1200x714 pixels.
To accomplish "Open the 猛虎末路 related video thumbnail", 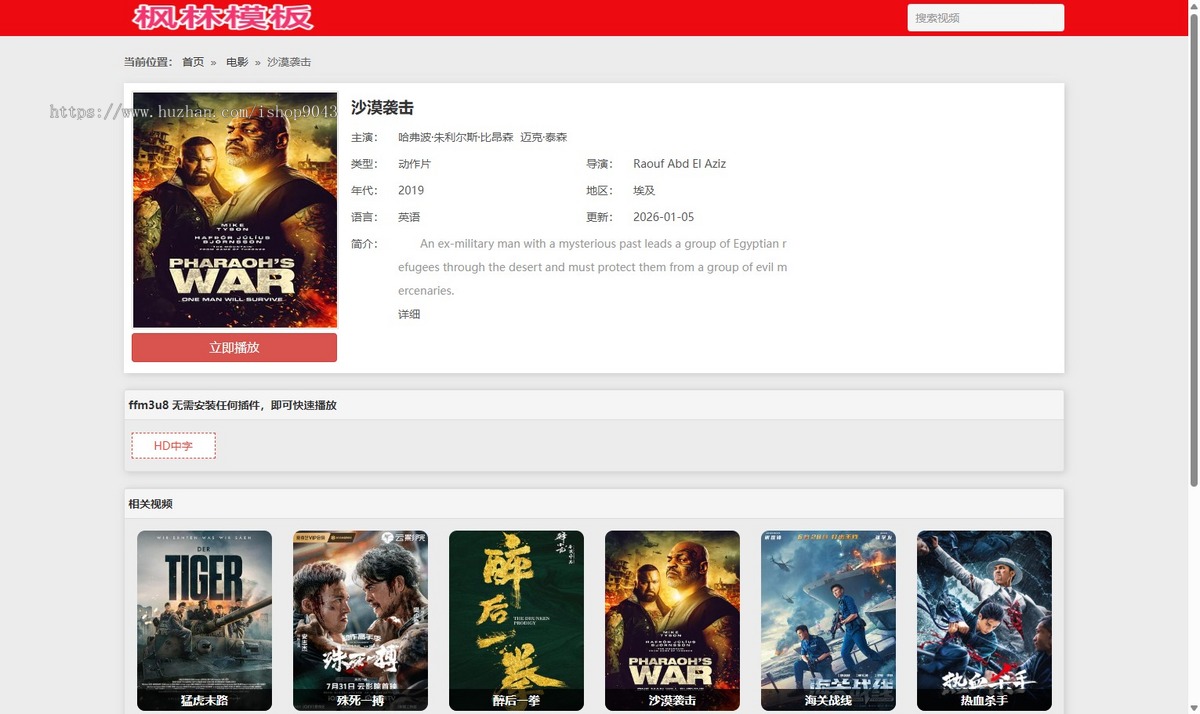I will point(204,620).
